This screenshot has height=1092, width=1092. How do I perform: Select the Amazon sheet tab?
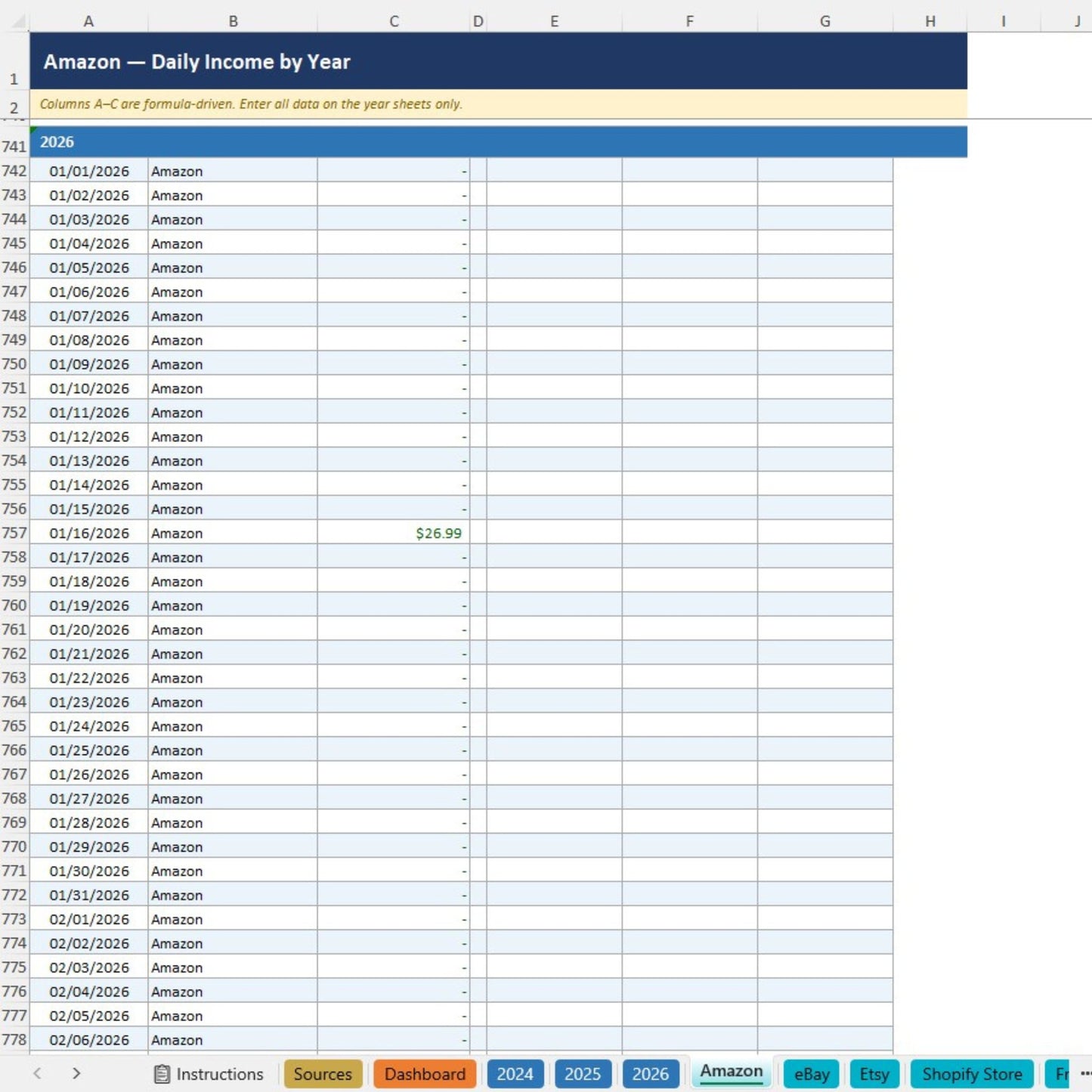tap(731, 1072)
